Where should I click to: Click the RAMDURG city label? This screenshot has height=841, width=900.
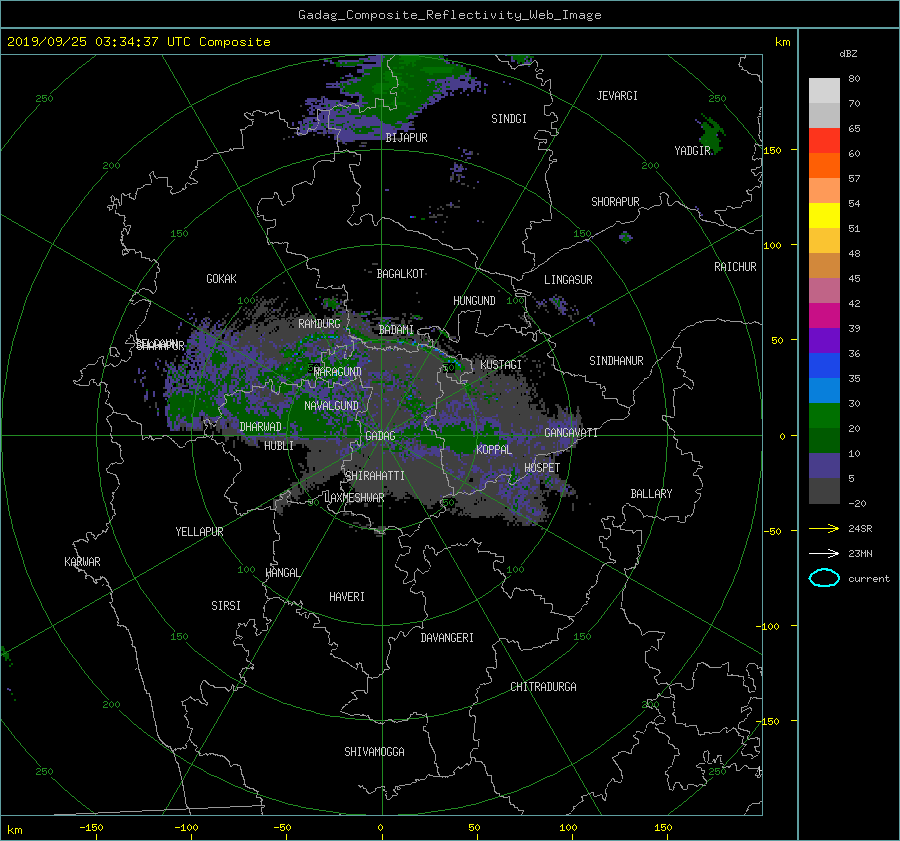pyautogui.click(x=319, y=324)
